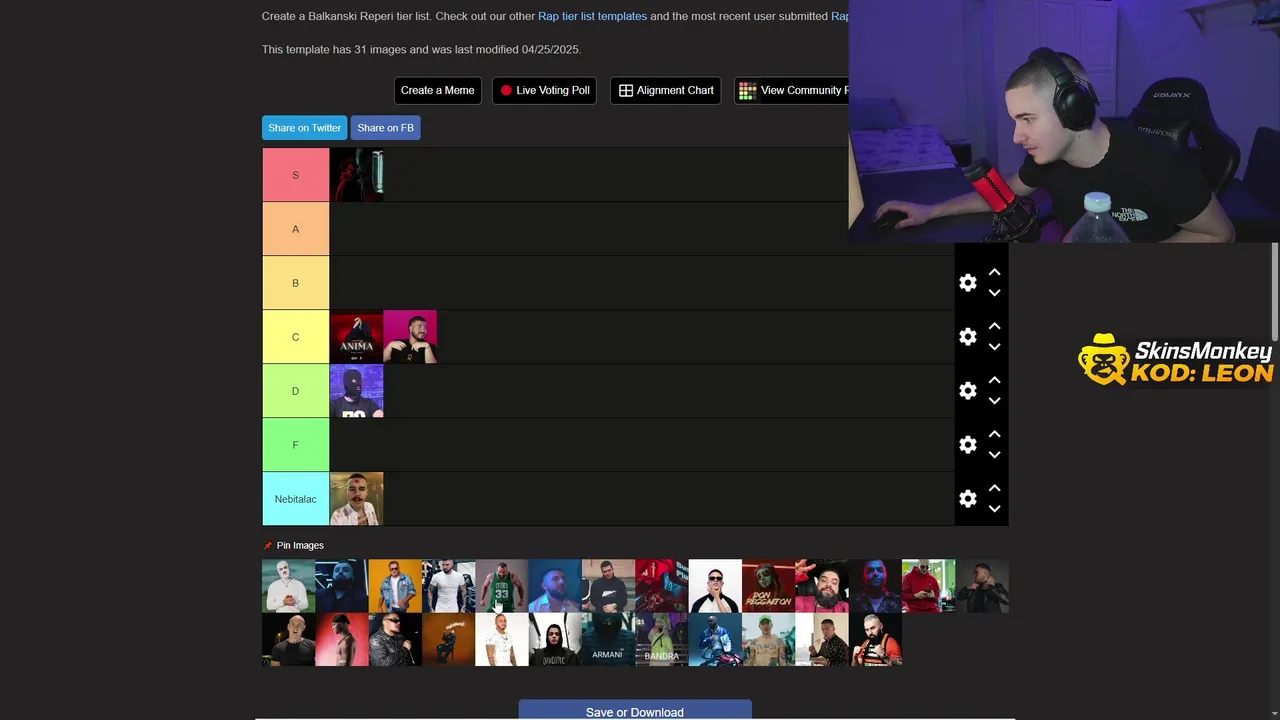Open View Community Rankings button
1280x720 pixels.
coord(791,90)
